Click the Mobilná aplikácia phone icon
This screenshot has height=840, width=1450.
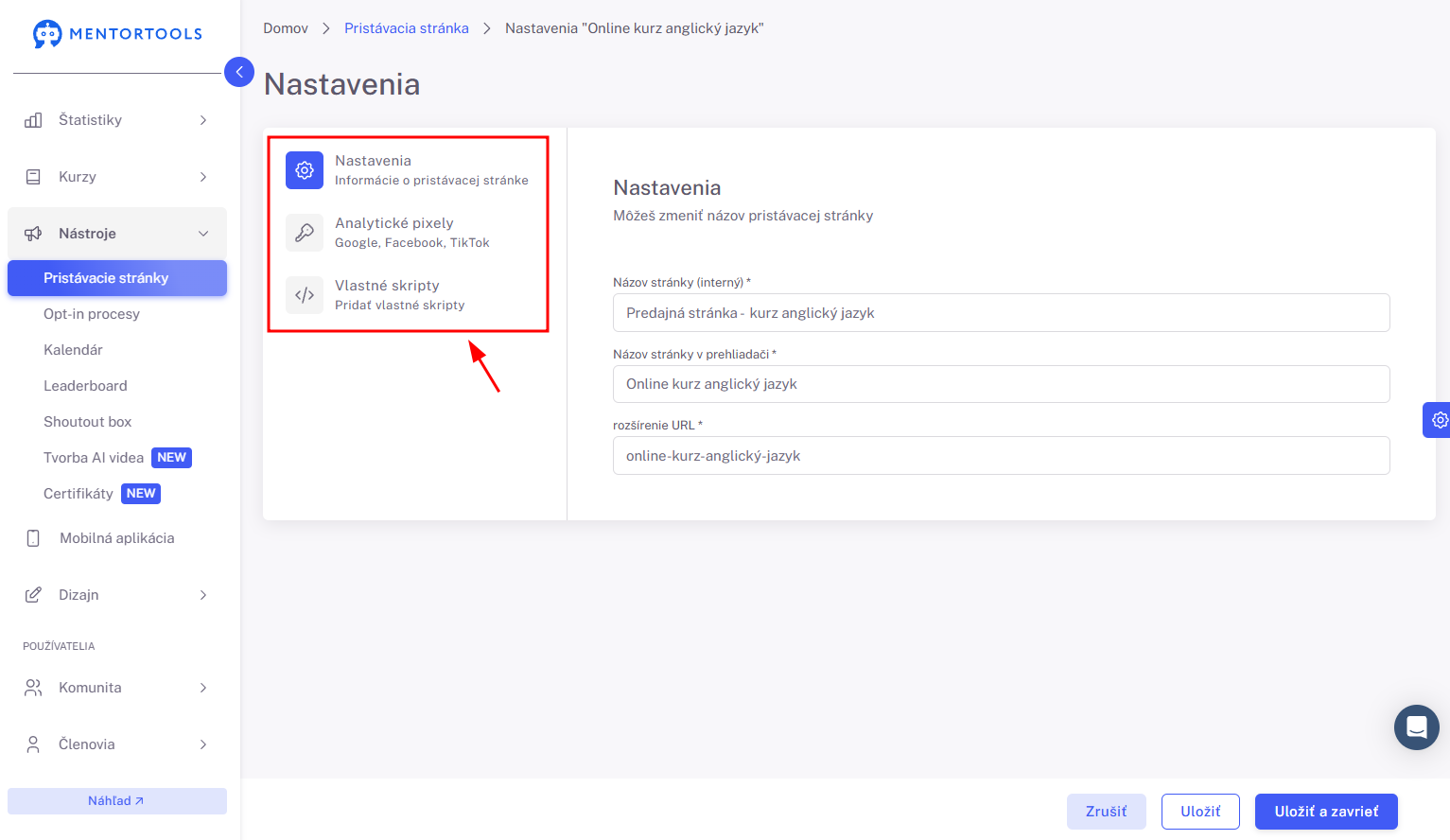[x=33, y=538]
